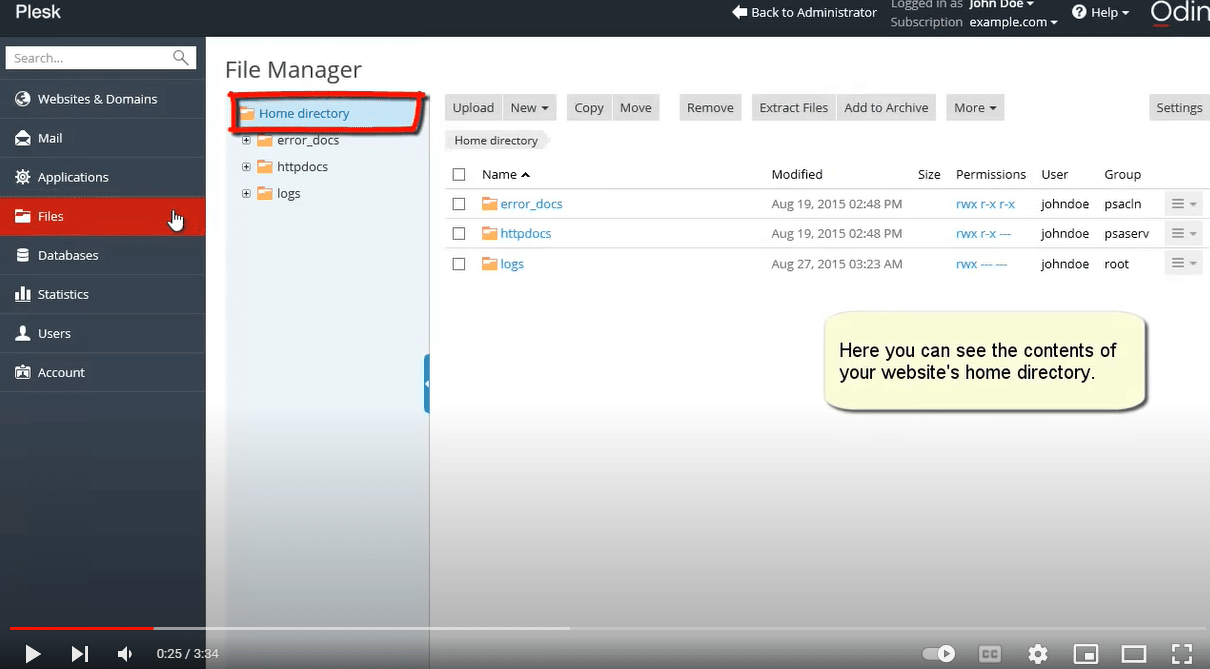Click the Upload button
1210x669 pixels.
(472, 107)
